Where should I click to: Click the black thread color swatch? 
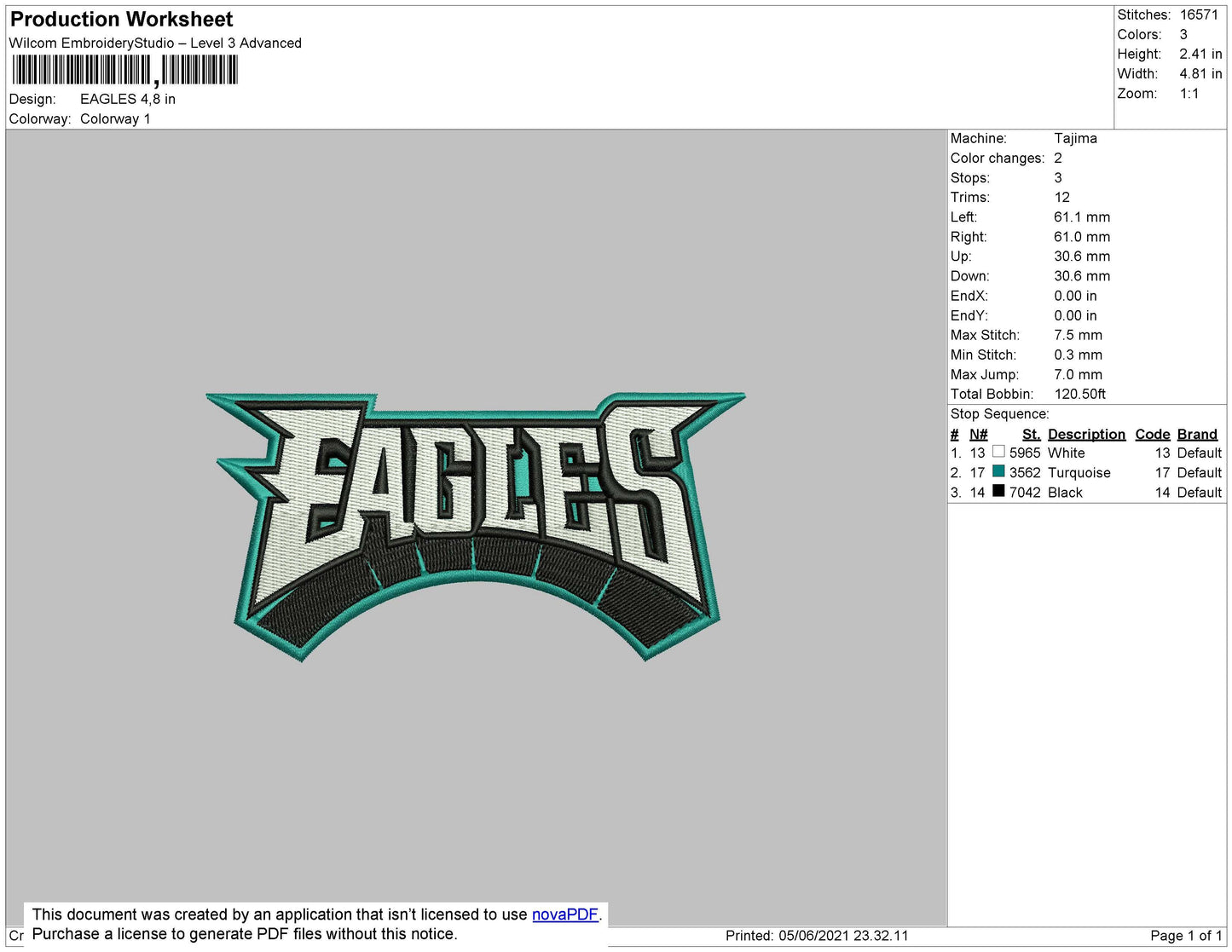[998, 491]
